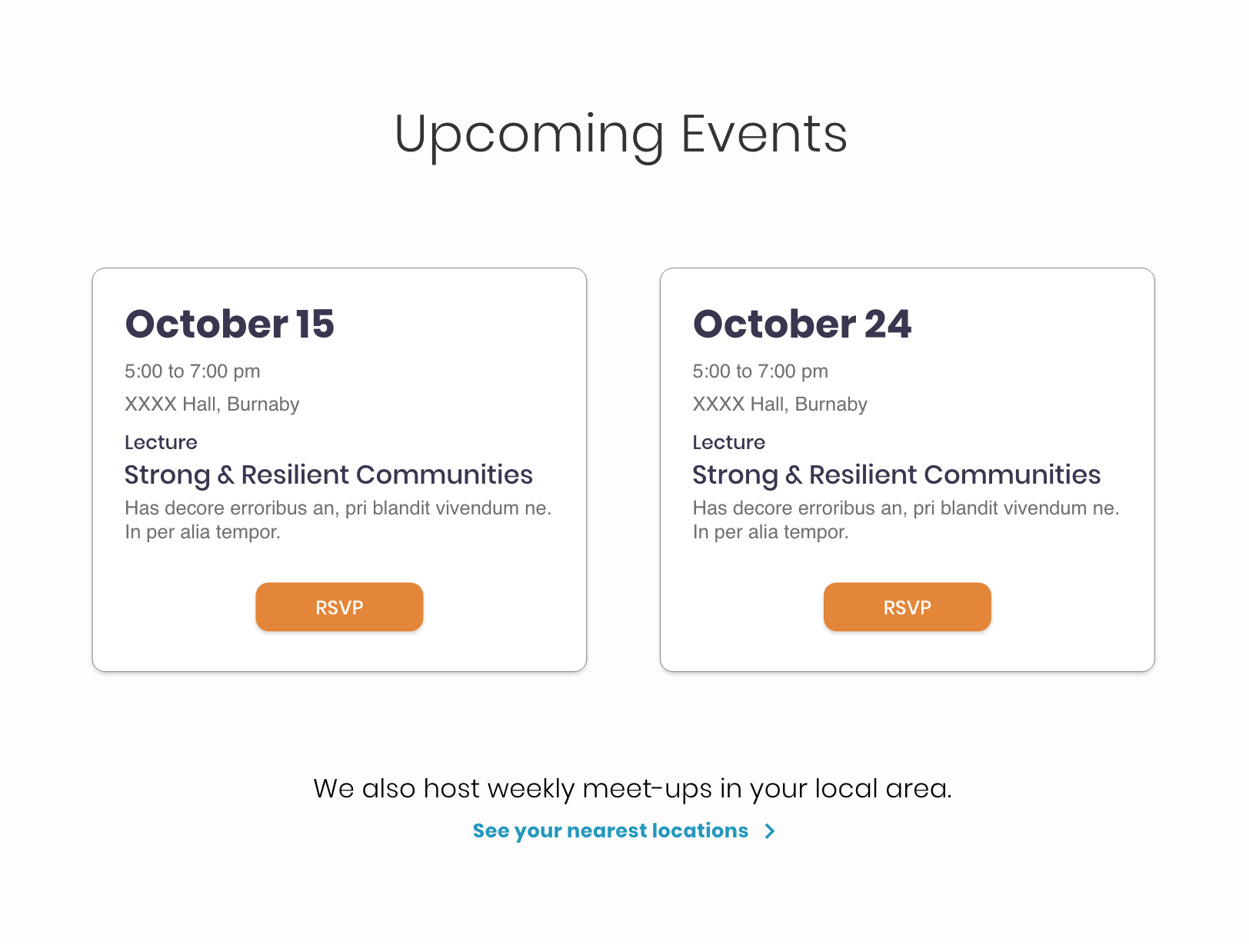Select the Lecture label on the October 15 card

click(161, 442)
